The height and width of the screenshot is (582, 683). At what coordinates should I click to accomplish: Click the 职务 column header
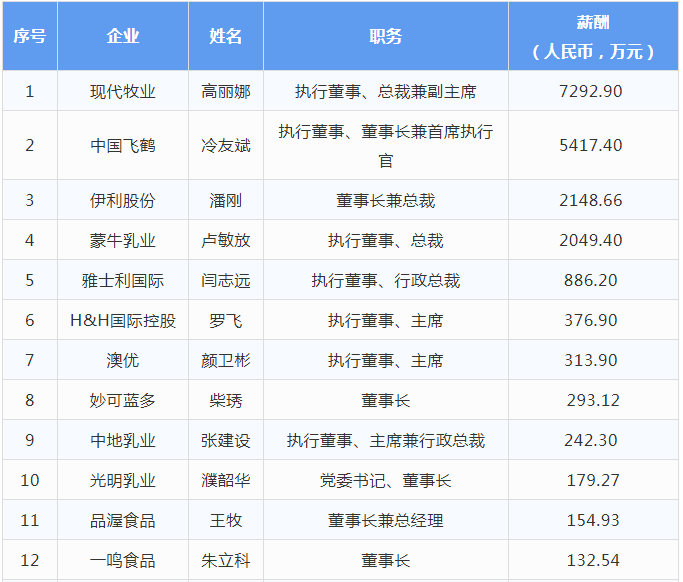(385, 36)
